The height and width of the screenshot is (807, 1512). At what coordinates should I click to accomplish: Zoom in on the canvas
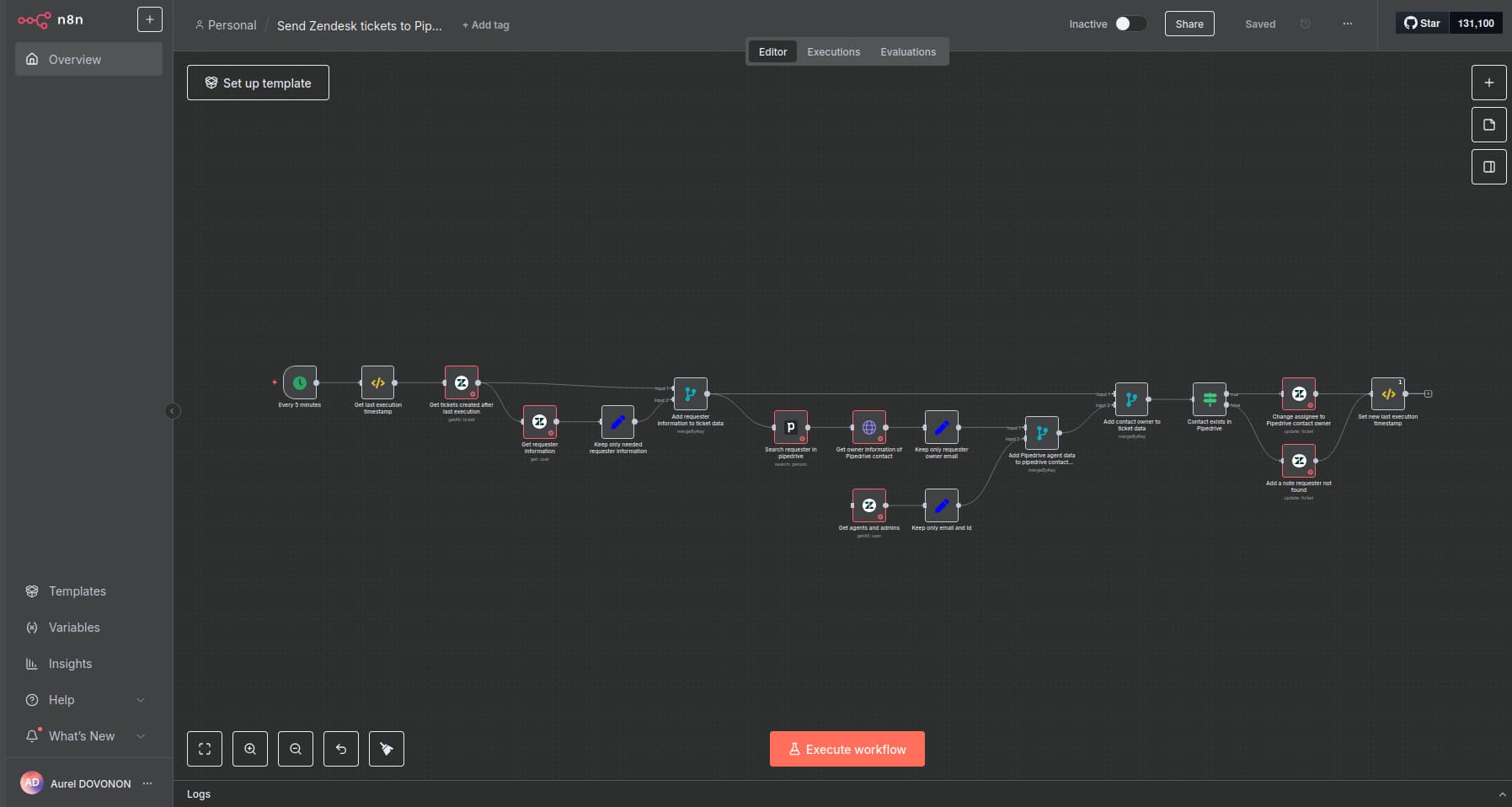tap(250, 749)
